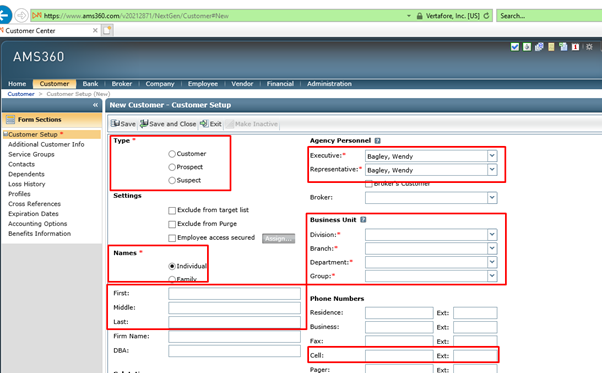Click the document with green arrow header icon
602x373 pixels.
[563, 47]
